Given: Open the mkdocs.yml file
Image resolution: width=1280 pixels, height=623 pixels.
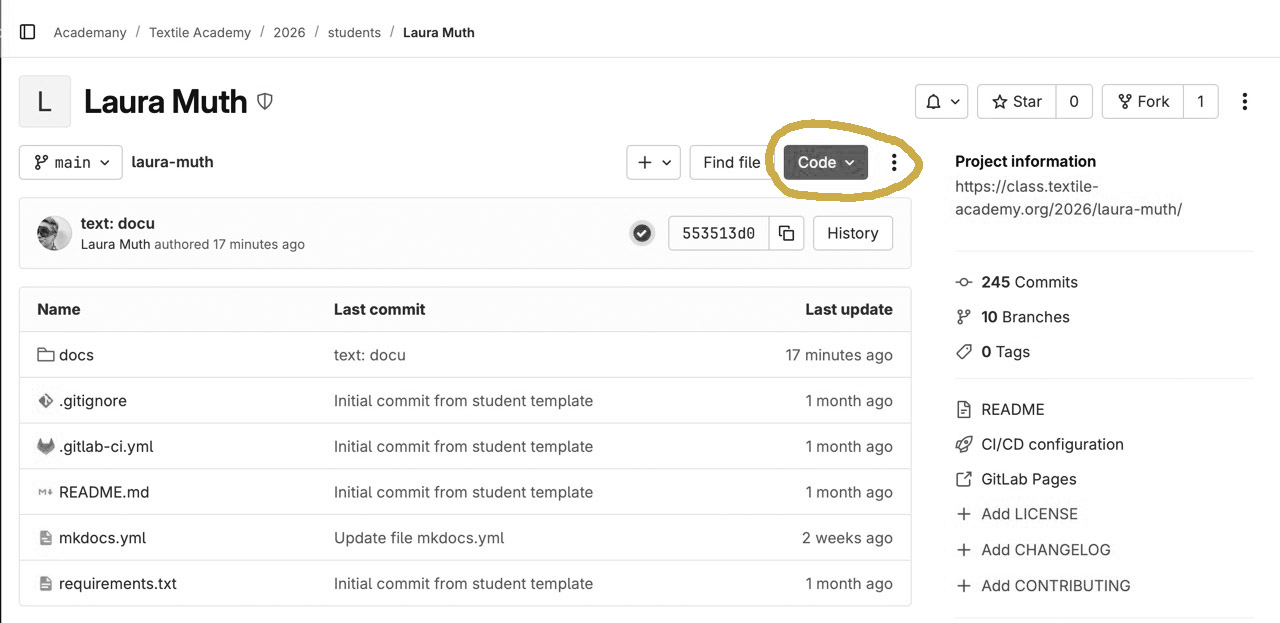Looking at the screenshot, I should point(102,538).
